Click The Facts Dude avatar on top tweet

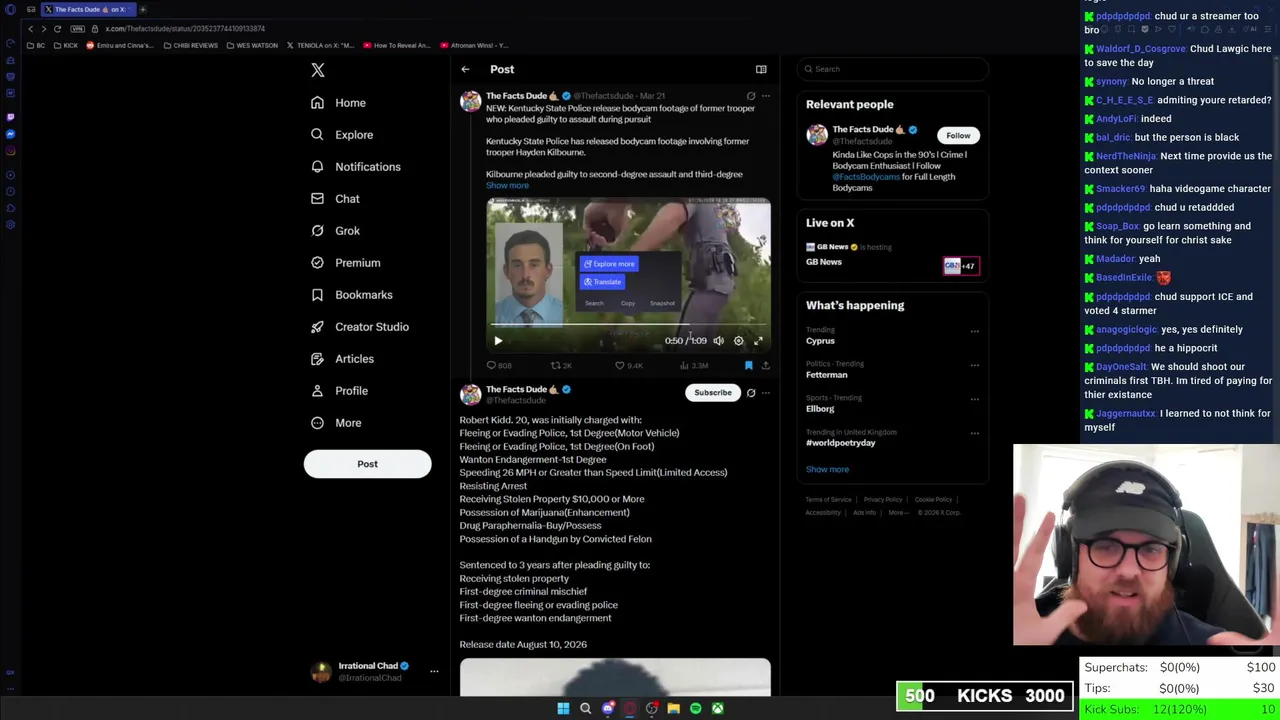(470, 101)
